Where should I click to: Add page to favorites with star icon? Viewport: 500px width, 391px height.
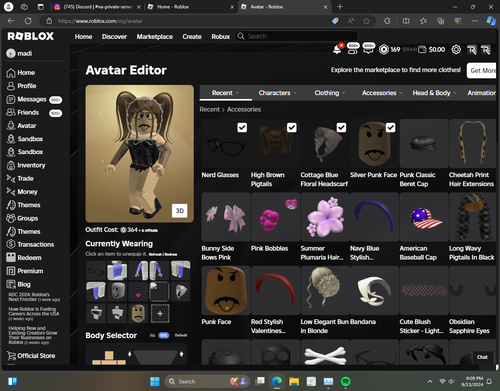point(366,21)
